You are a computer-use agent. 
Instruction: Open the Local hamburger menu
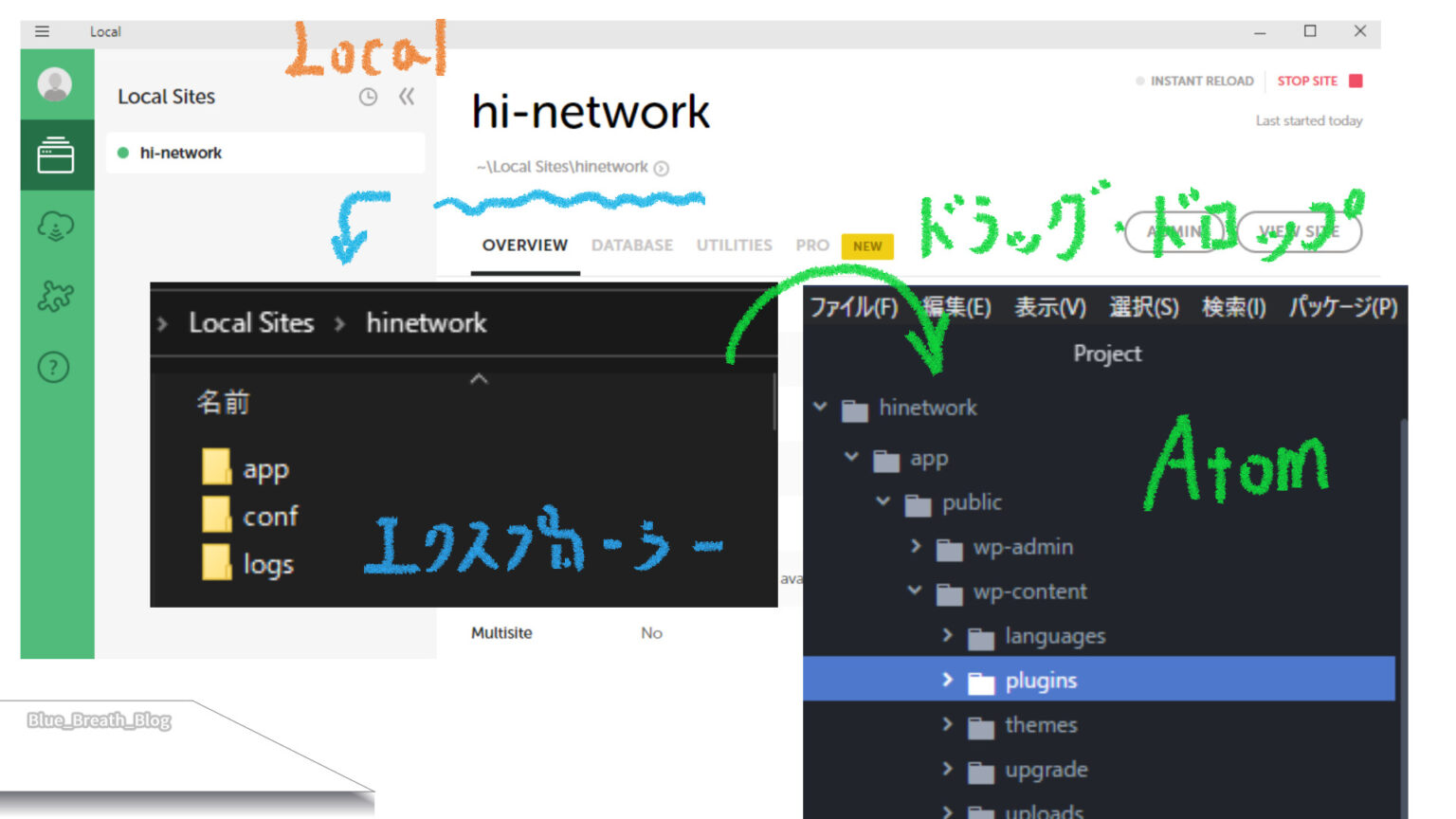pos(42,31)
